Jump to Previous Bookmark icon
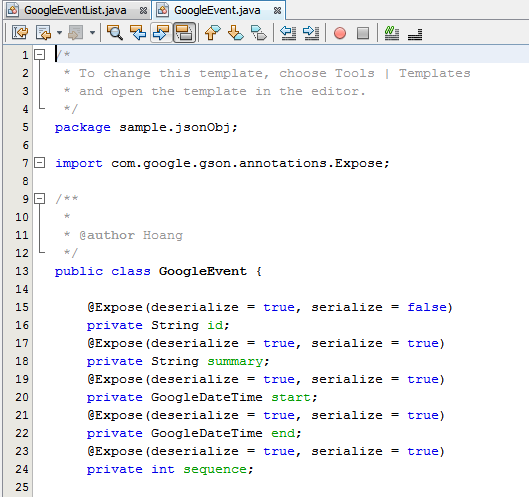 213,33
